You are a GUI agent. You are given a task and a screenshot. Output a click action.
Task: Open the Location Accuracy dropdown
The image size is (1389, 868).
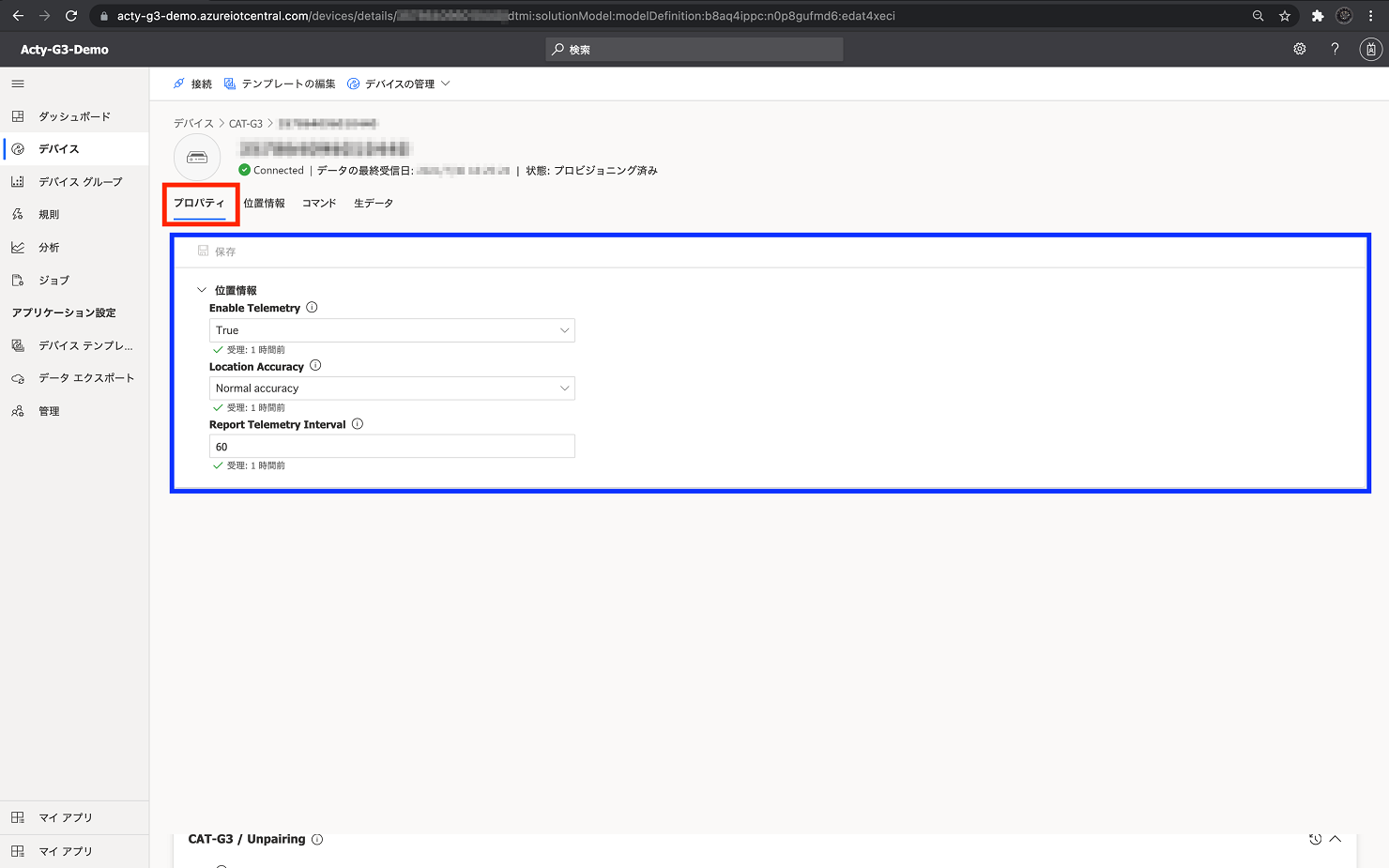pyautogui.click(x=391, y=388)
